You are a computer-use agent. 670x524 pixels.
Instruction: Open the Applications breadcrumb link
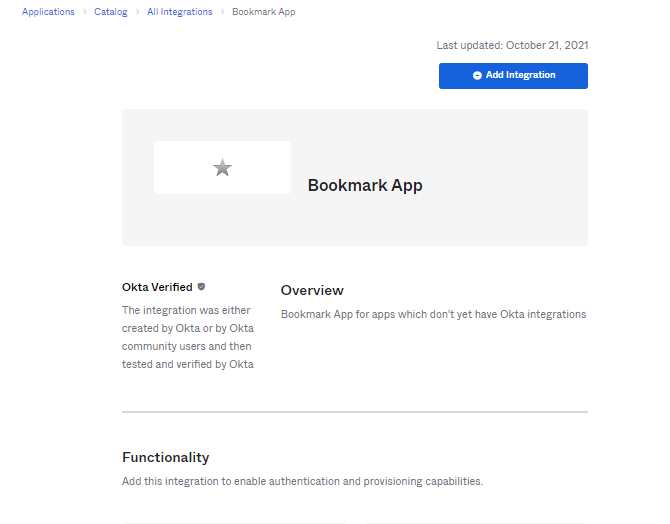pos(48,12)
